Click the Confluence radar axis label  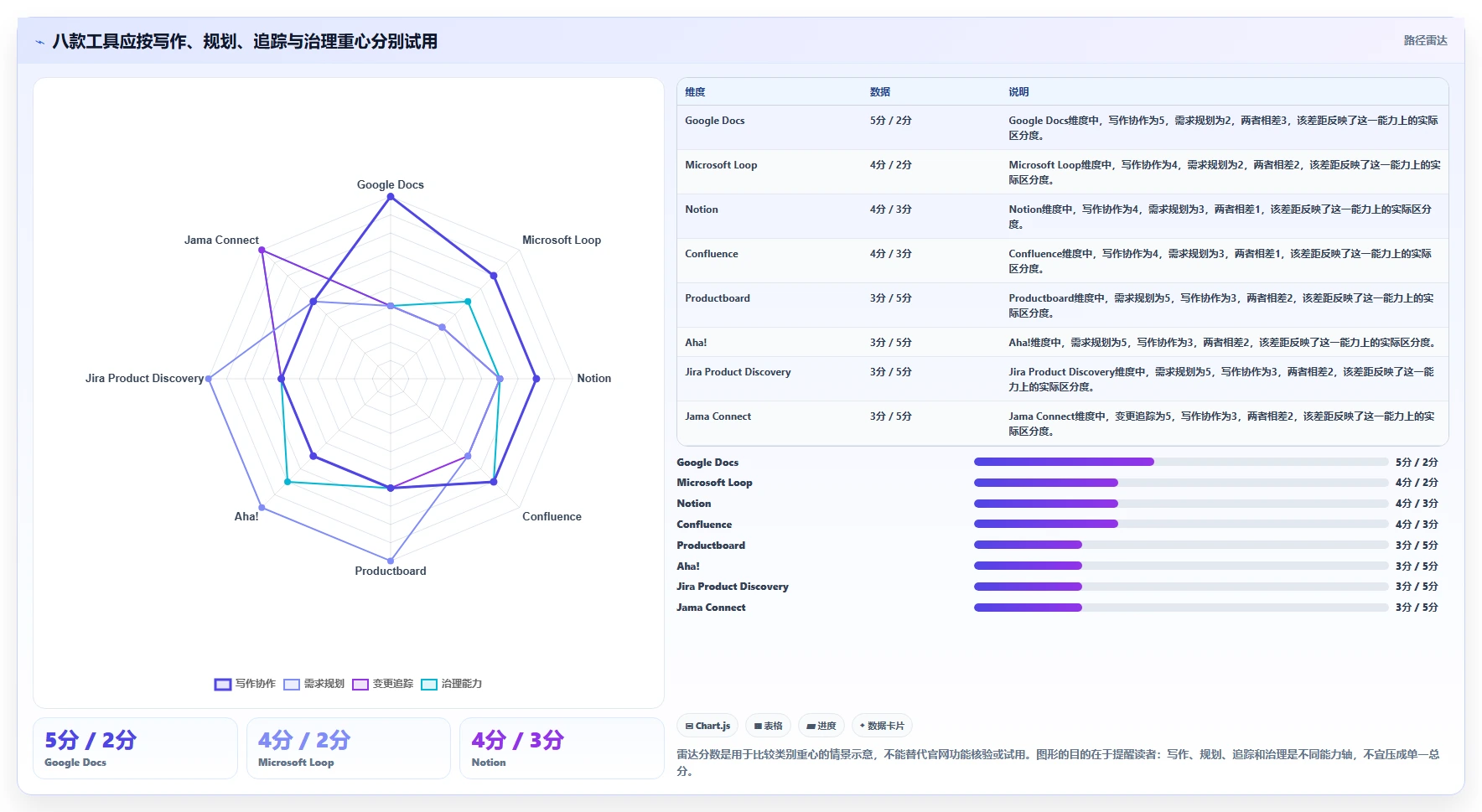(552, 516)
